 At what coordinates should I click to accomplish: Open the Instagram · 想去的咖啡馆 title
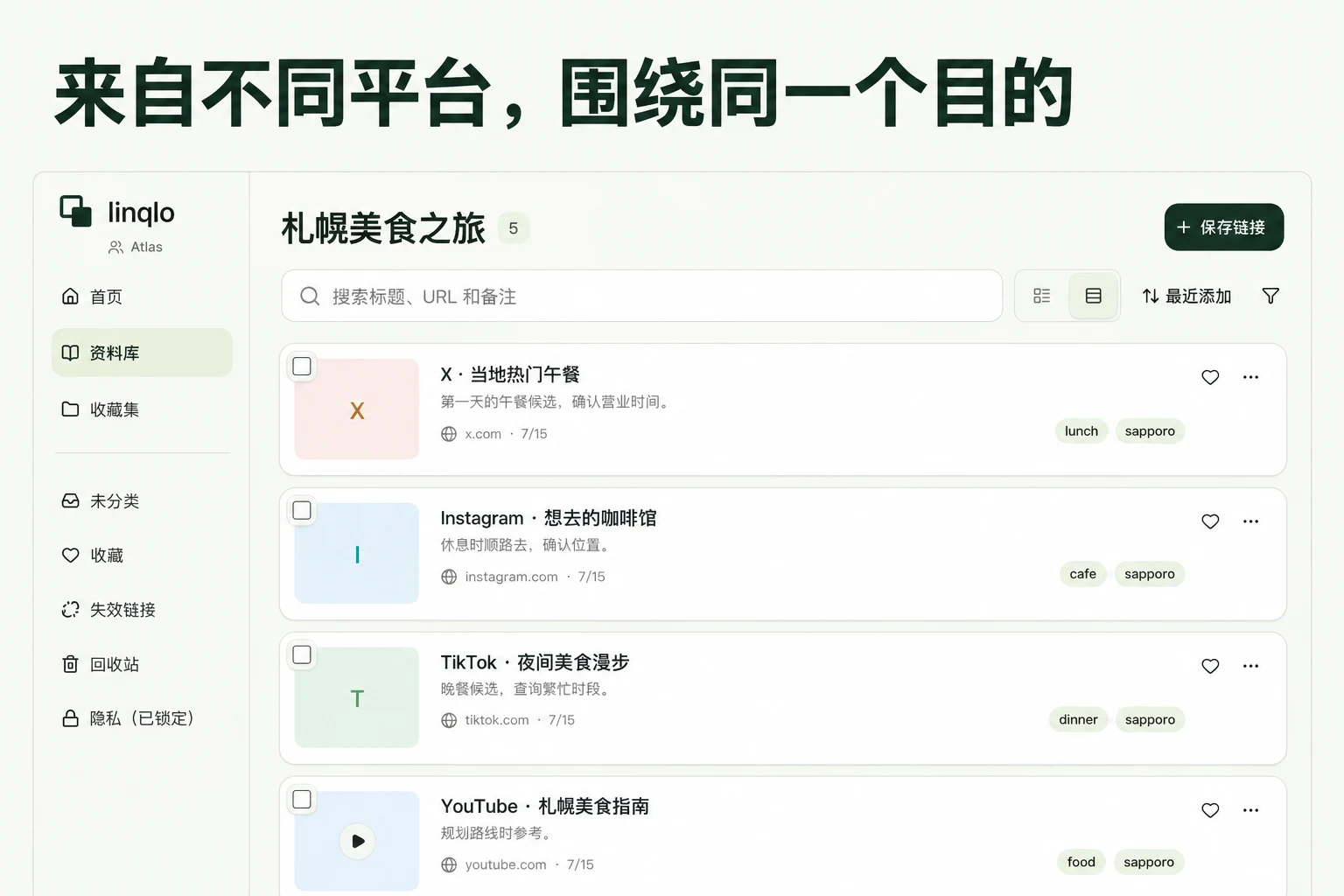tap(549, 518)
